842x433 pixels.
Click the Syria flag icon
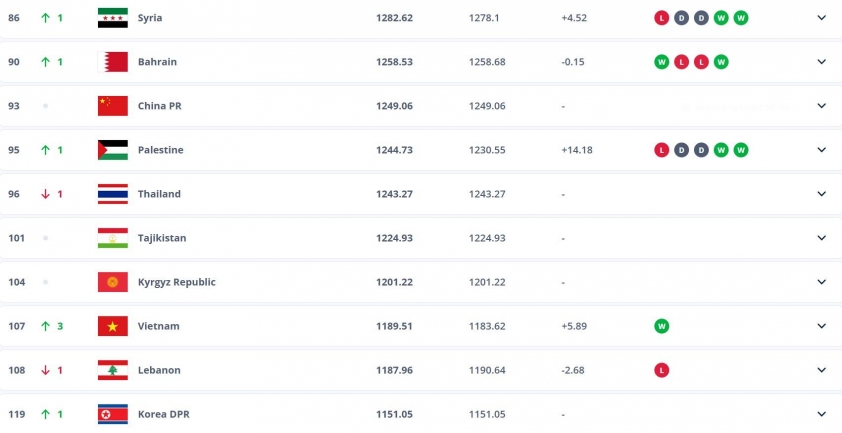tap(112, 18)
